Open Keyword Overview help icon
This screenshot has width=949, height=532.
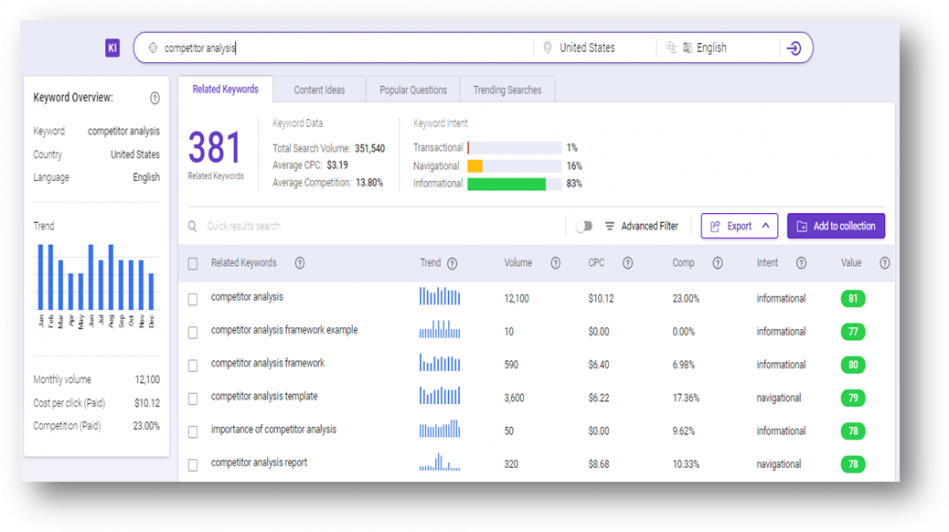point(155,98)
